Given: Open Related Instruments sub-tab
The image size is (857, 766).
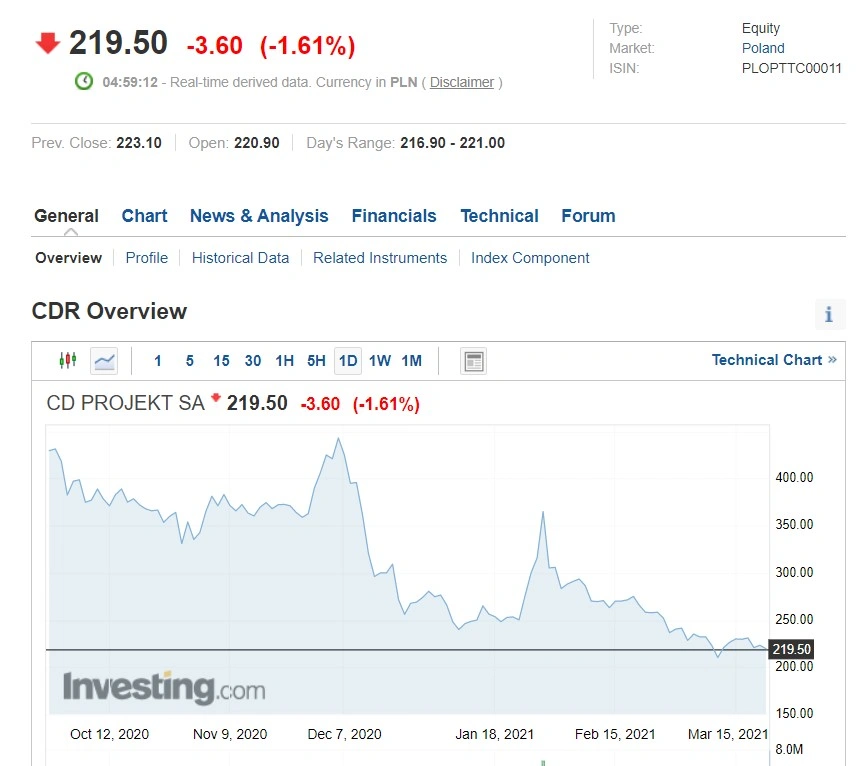Looking at the screenshot, I should pyautogui.click(x=380, y=258).
